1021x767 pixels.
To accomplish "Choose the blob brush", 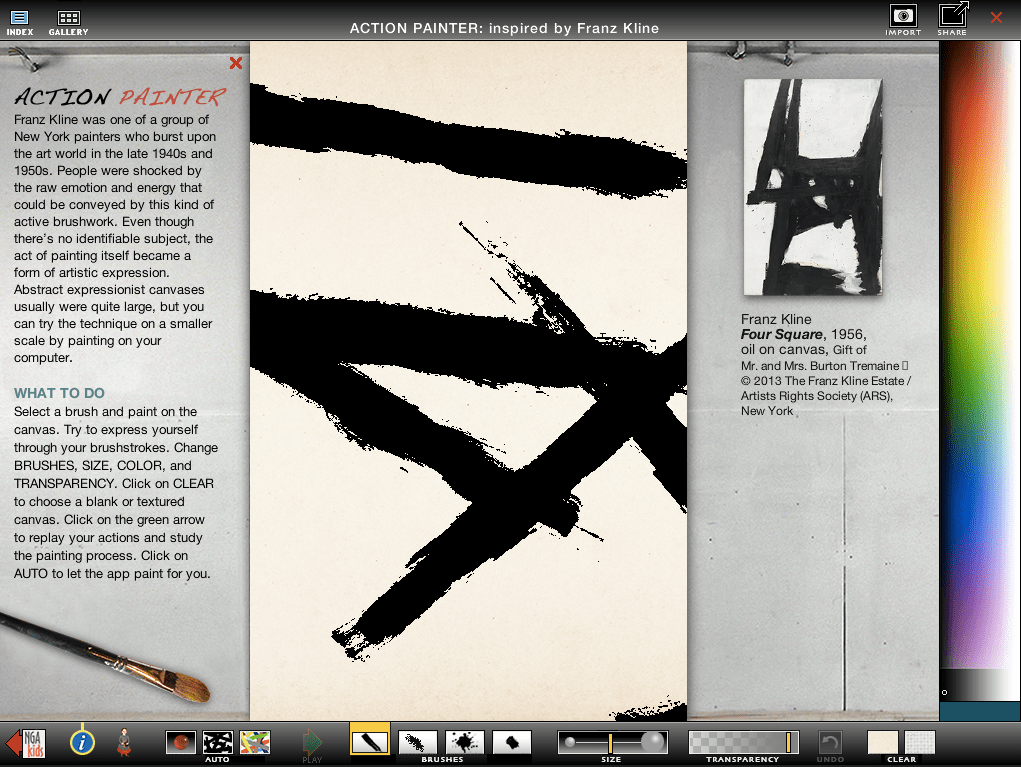I will click(x=512, y=742).
